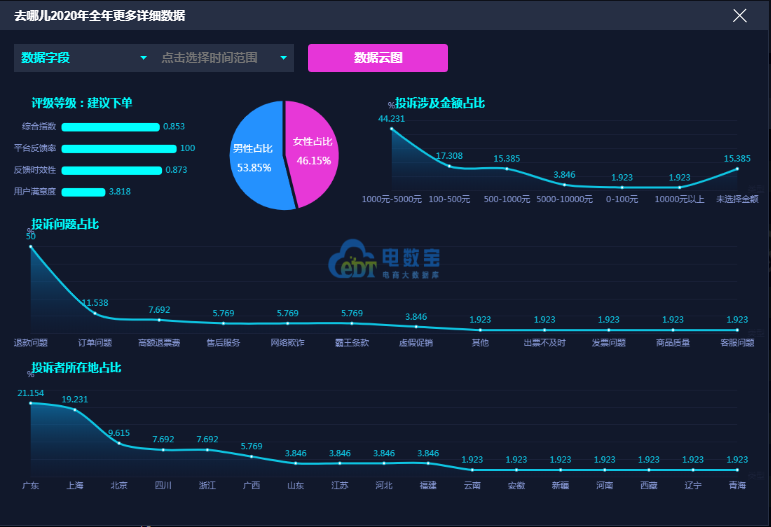Click the 广东 data point at 21.154

pos(31,403)
